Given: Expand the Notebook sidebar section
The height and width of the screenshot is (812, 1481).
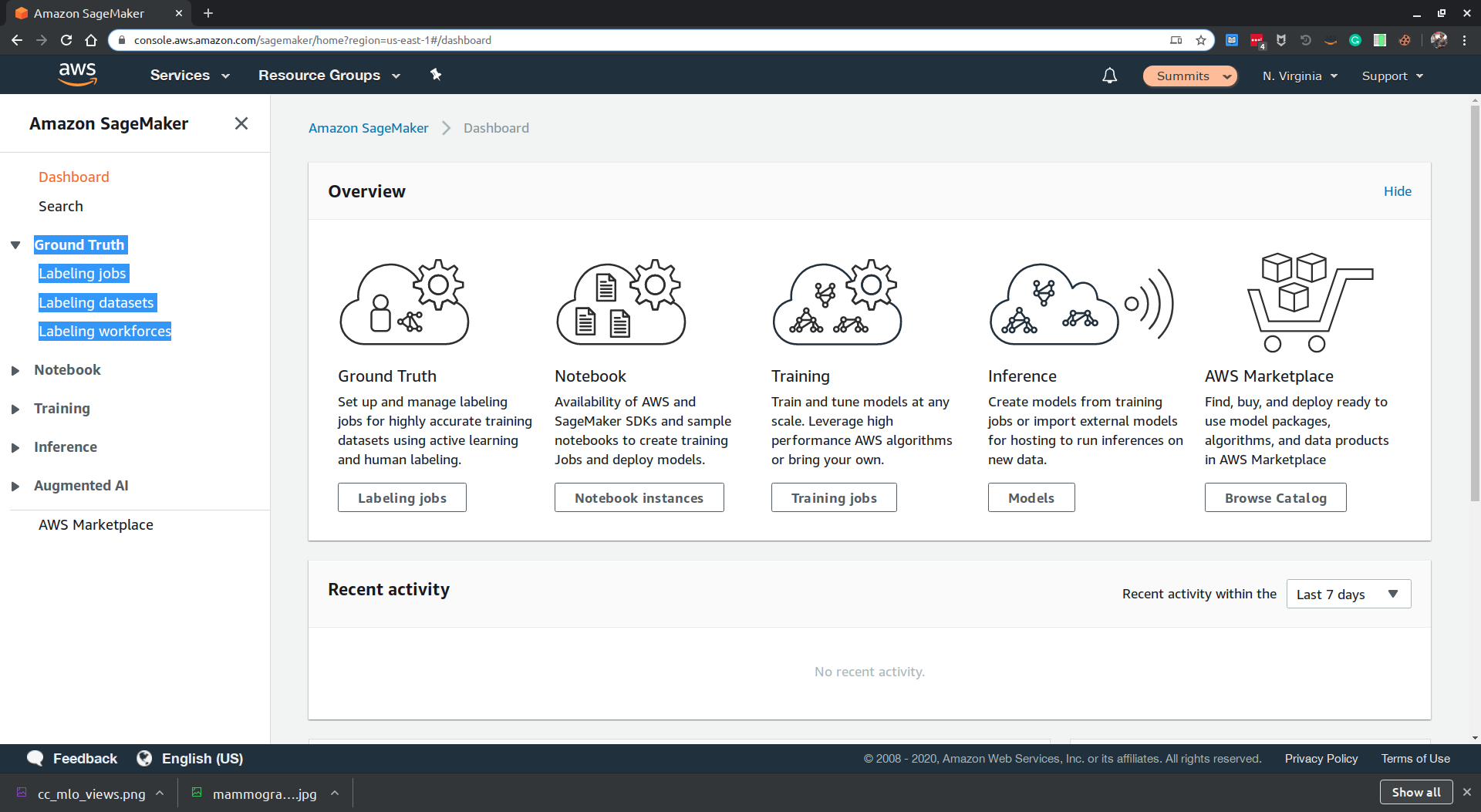Looking at the screenshot, I should (15, 370).
